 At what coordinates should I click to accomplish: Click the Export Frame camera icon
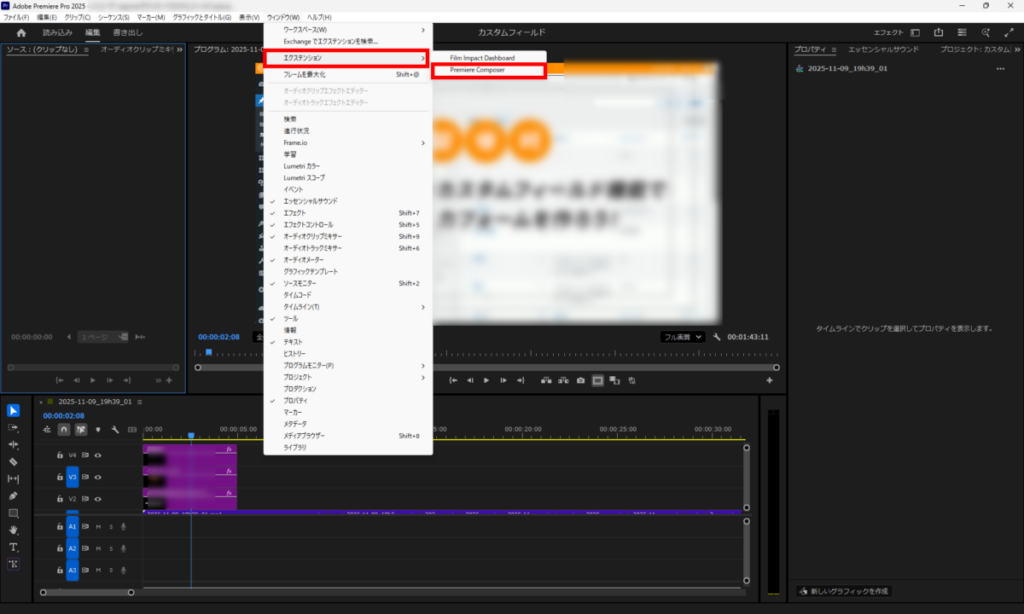pos(580,381)
